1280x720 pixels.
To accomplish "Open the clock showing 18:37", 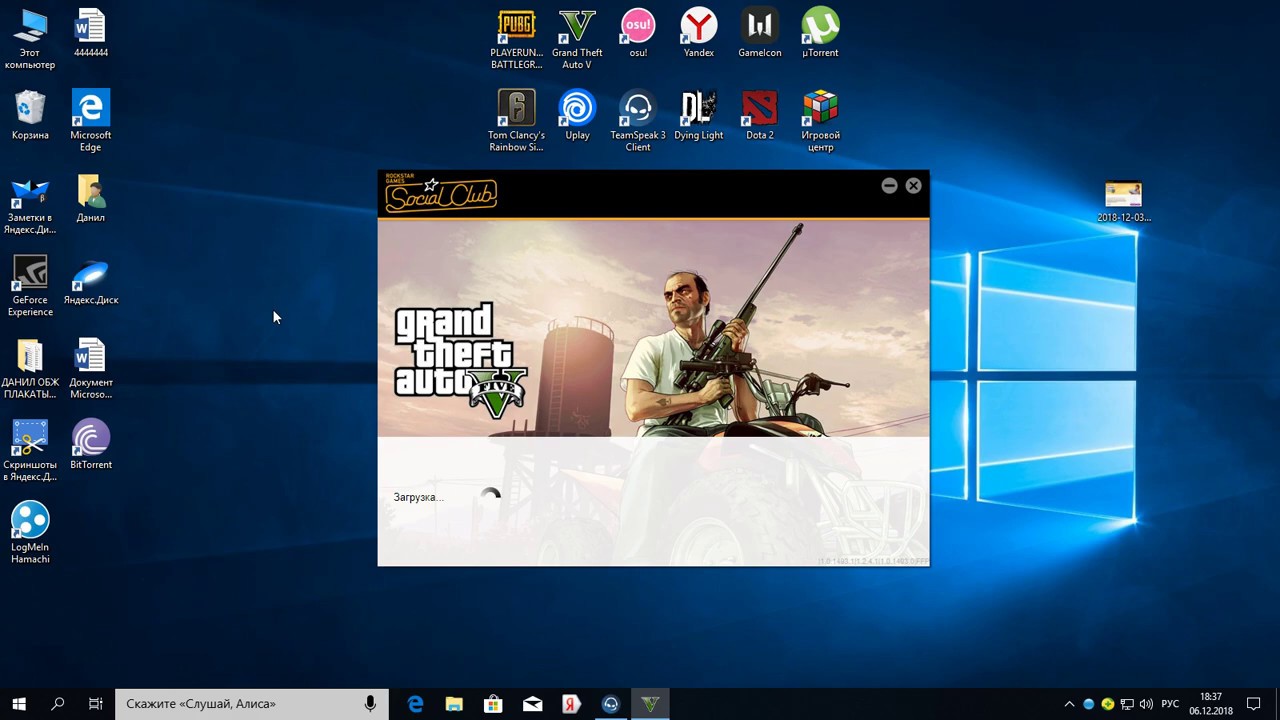I will (x=1210, y=704).
